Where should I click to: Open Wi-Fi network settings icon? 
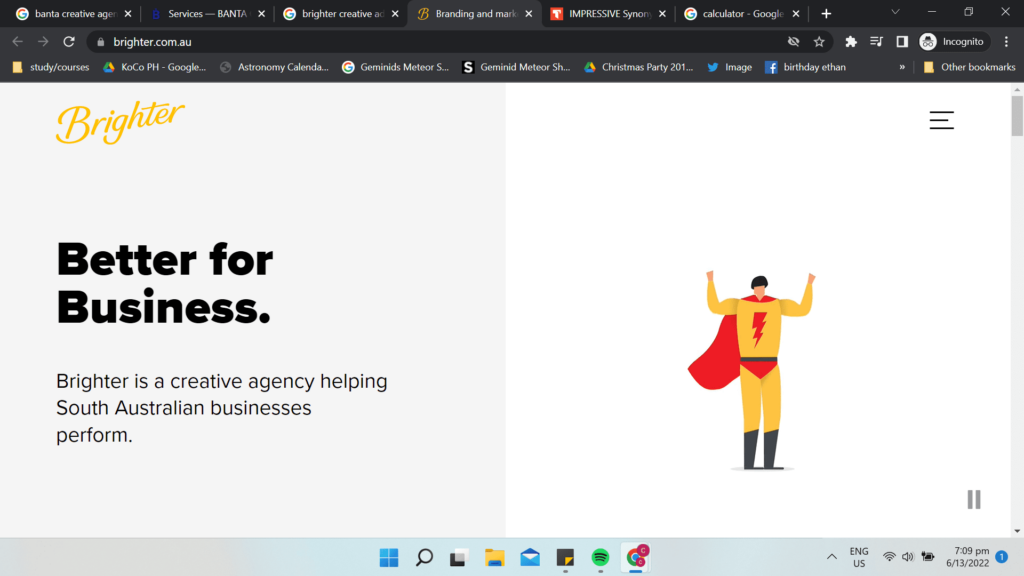[x=889, y=557]
